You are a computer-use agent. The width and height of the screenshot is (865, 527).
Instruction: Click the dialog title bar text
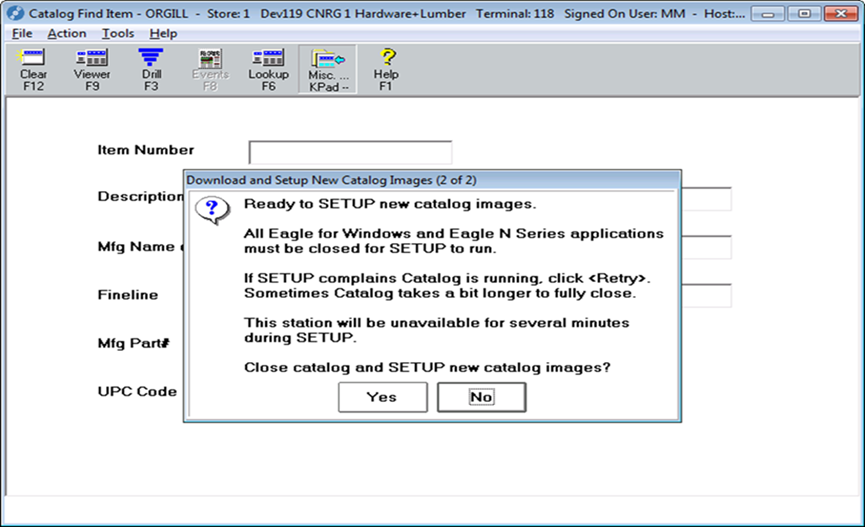(x=332, y=180)
